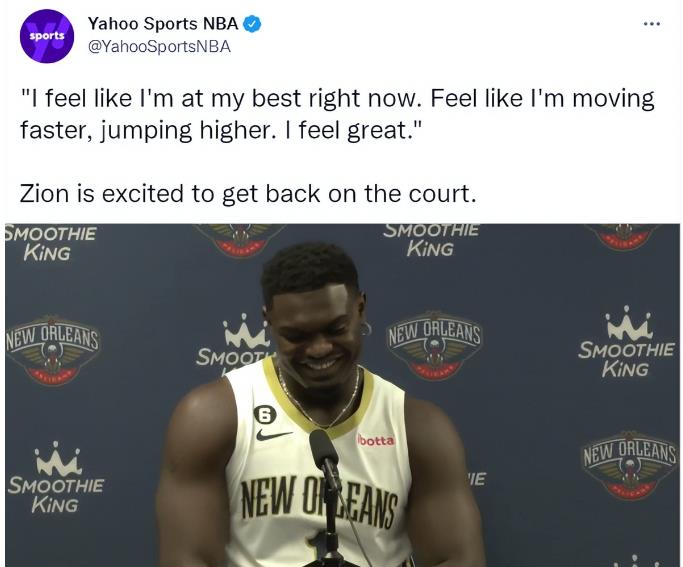This screenshot has height=567, width=683.
Task: Click the Smoothie King crown logo at bottom-left
Action: (56, 477)
